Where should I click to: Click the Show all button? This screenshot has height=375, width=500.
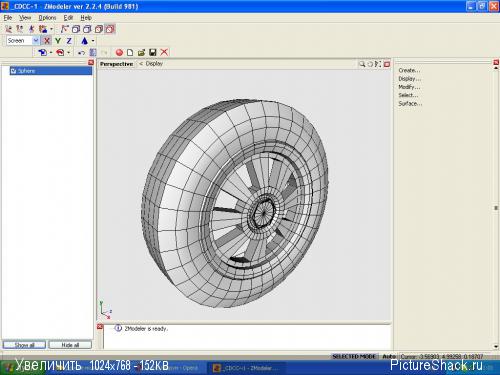pyautogui.click(x=24, y=345)
